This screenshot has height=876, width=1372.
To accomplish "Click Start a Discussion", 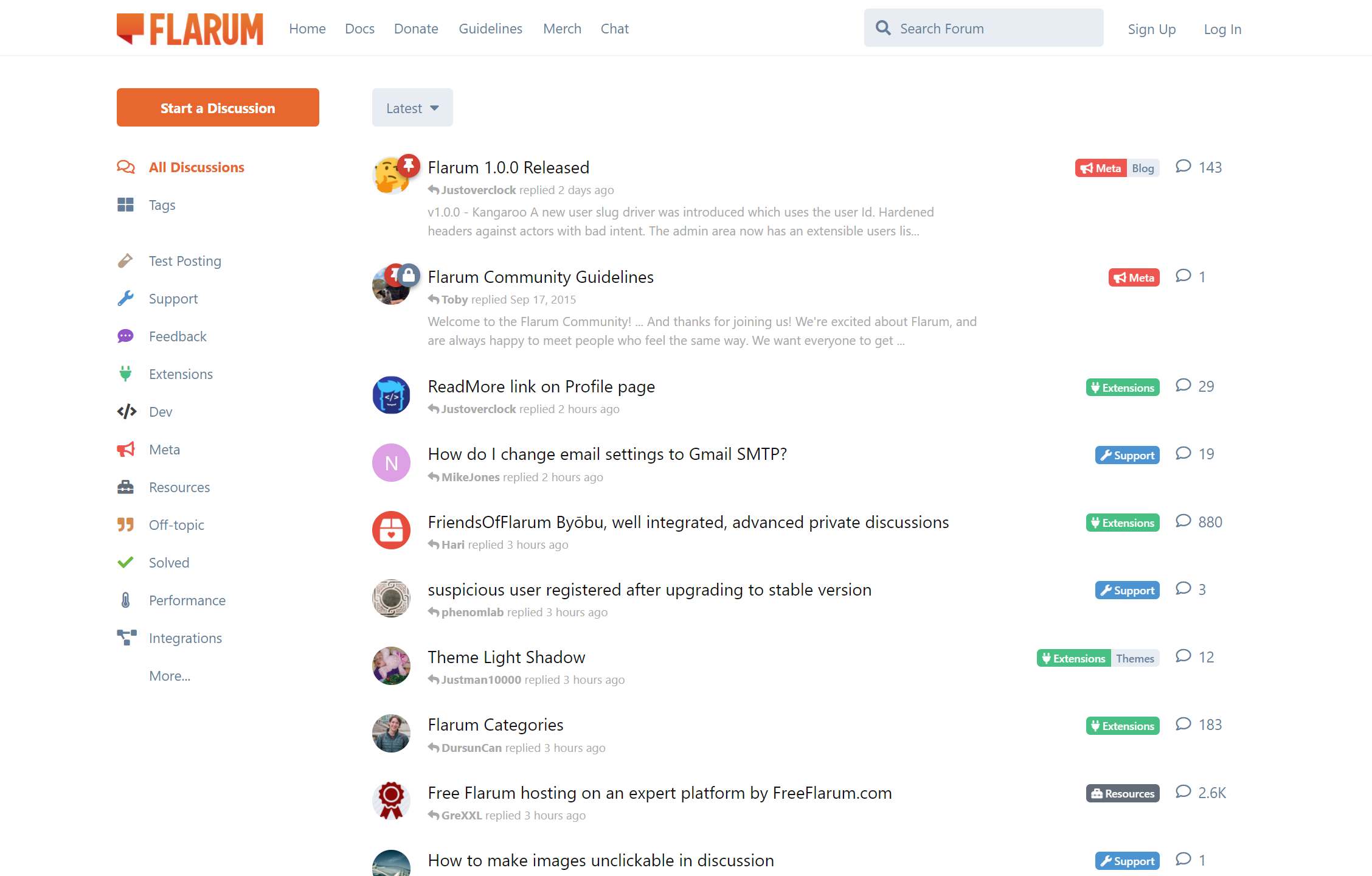I will [x=218, y=107].
